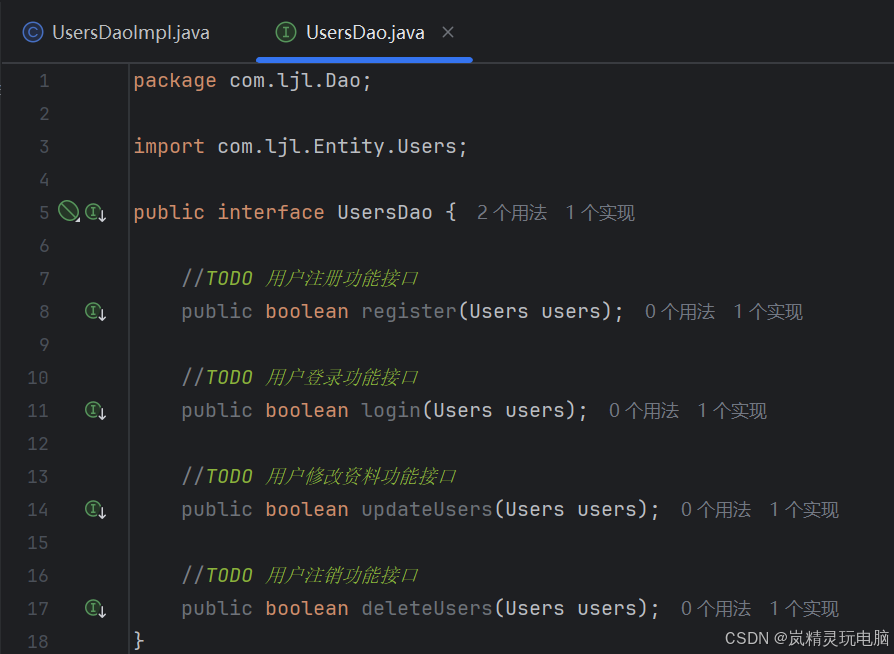Click the 'package' keyword on line 1

[175, 81]
